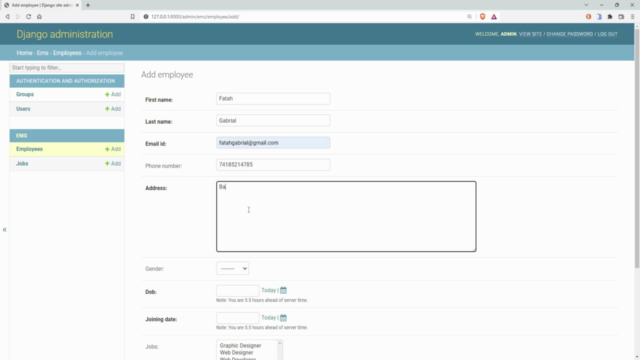Add a new Employee via sidebar plus Add
This screenshot has height=360, width=640.
[x=113, y=149]
